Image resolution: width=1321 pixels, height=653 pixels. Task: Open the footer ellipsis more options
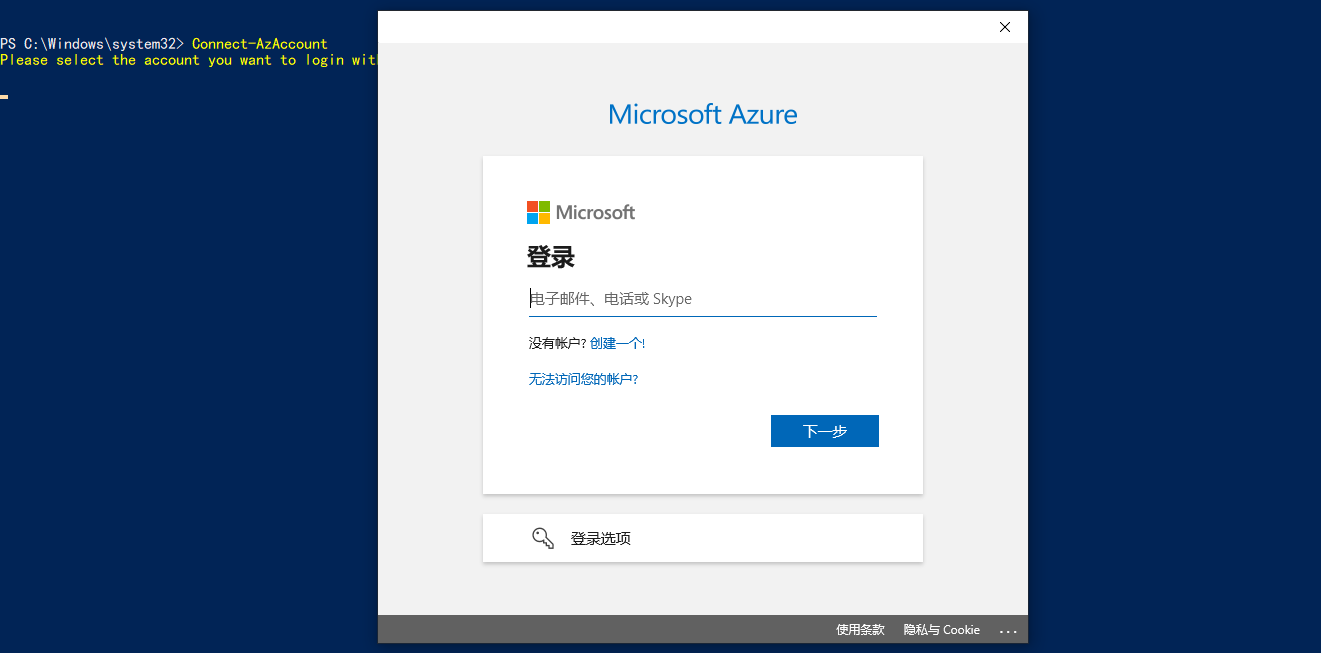click(1008, 630)
